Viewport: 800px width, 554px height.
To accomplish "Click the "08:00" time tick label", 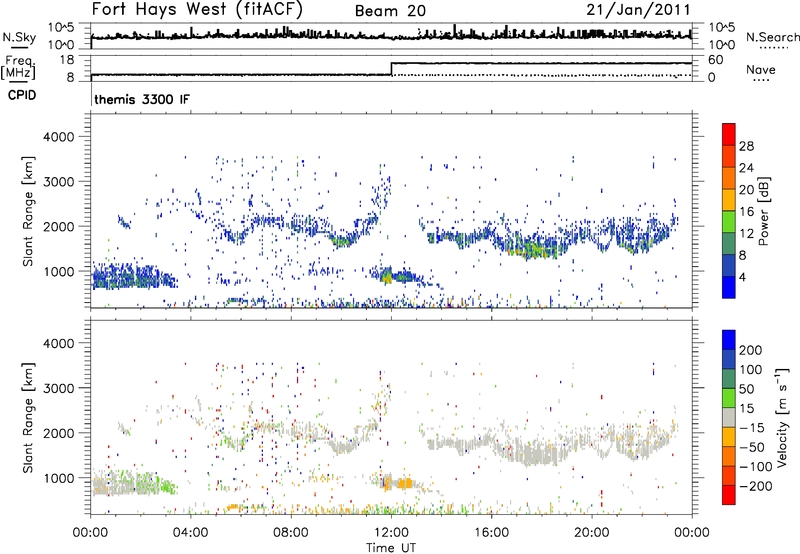I will click(291, 533).
